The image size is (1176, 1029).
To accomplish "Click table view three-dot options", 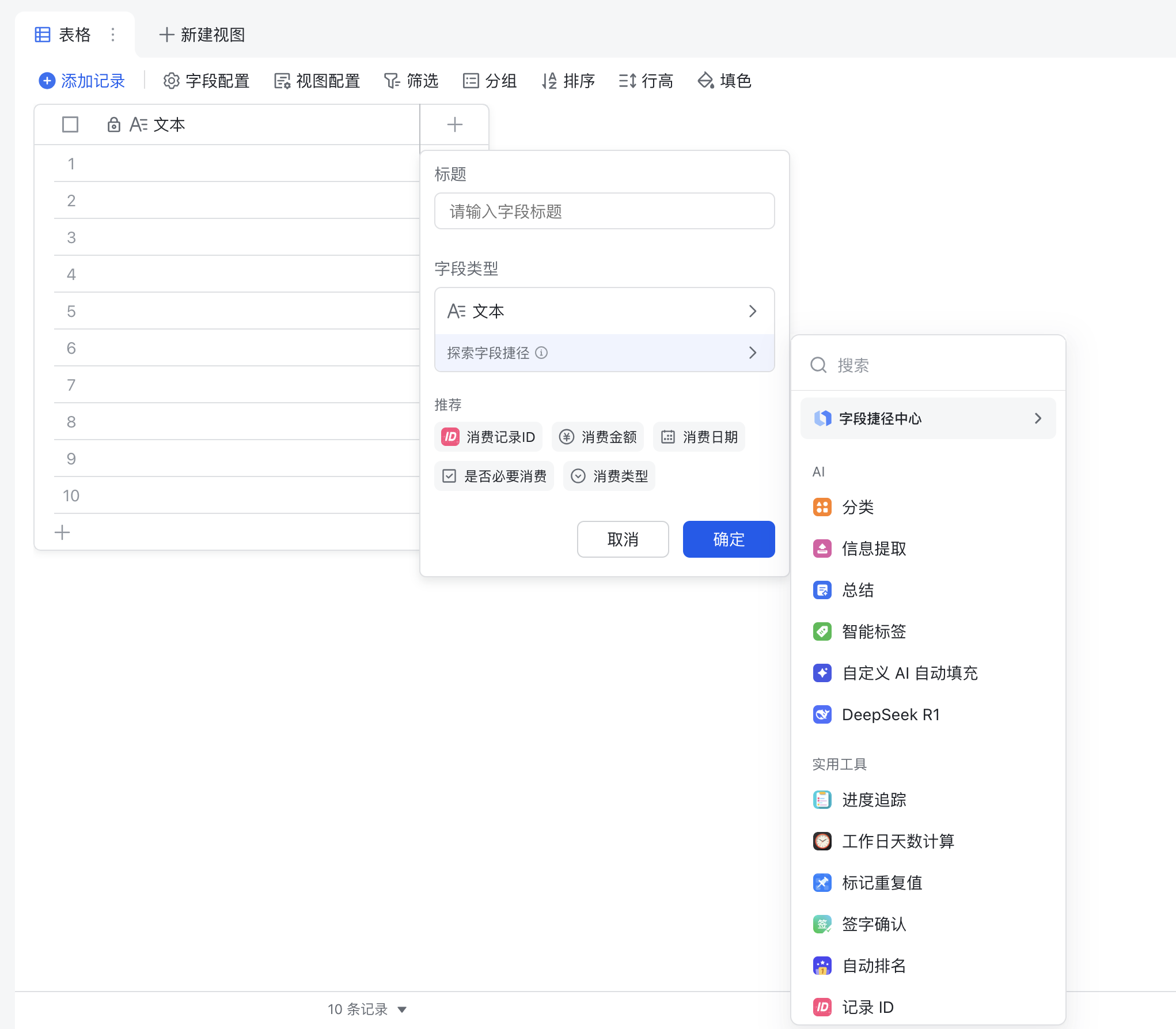I will coord(113,35).
